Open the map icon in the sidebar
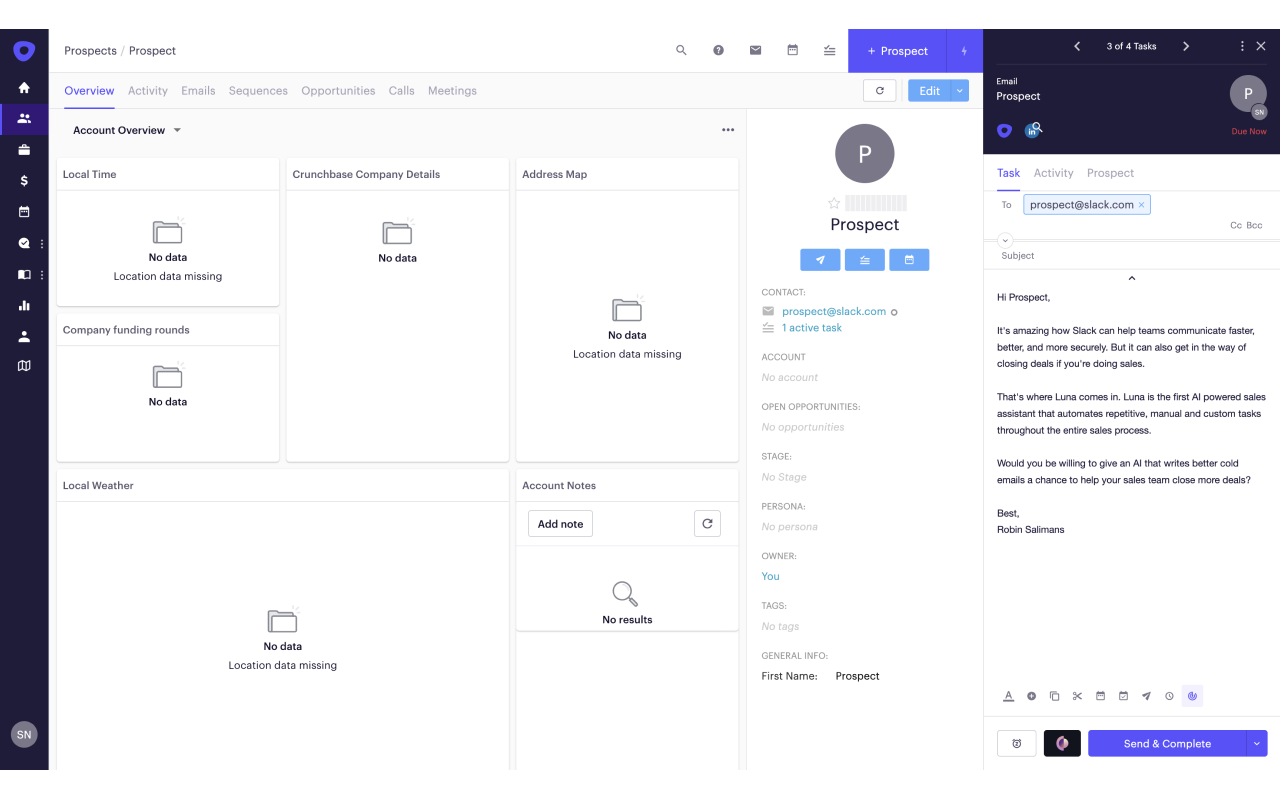The image size is (1280, 800). click(x=24, y=366)
